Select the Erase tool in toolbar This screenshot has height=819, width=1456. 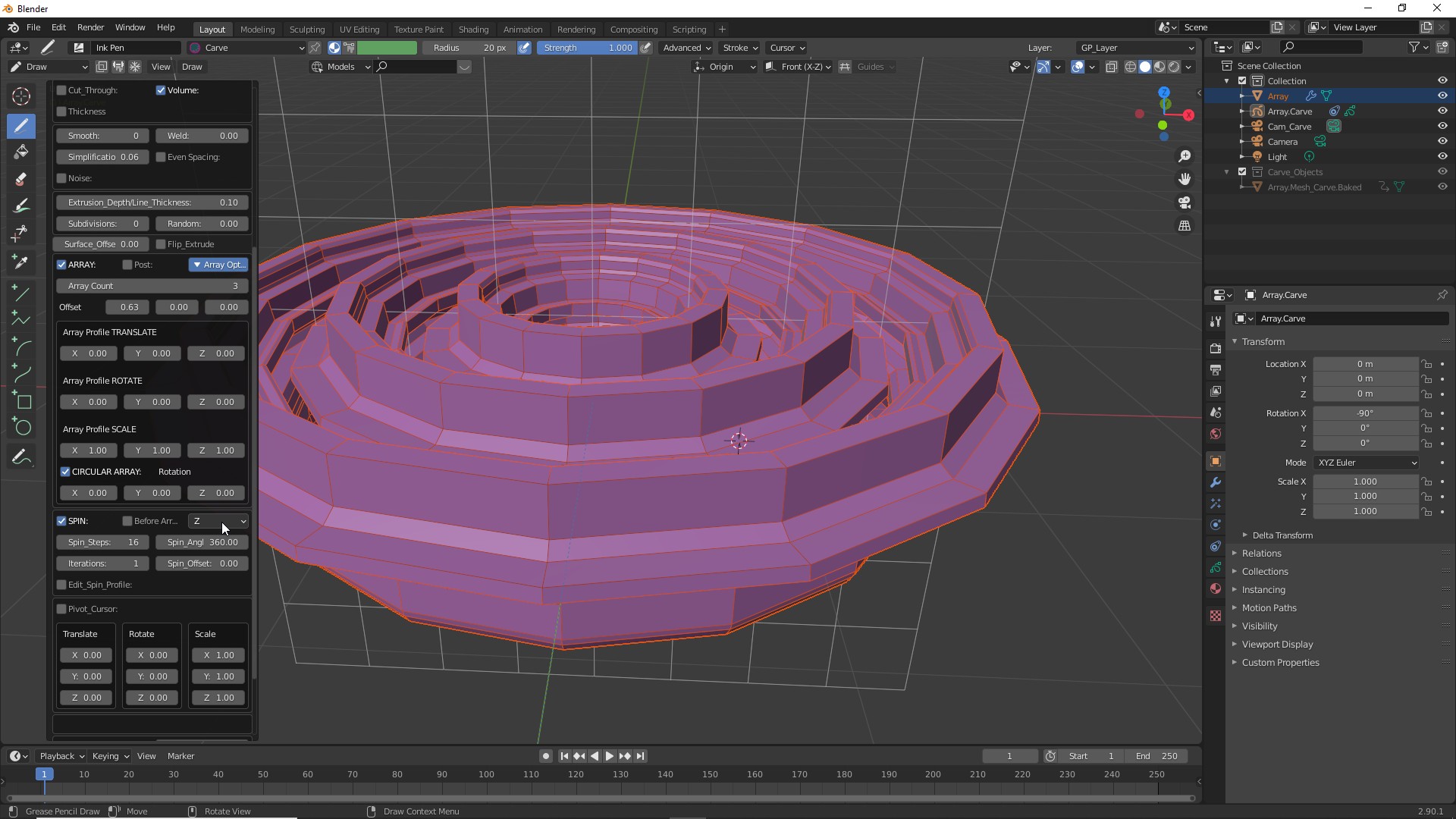[21, 180]
